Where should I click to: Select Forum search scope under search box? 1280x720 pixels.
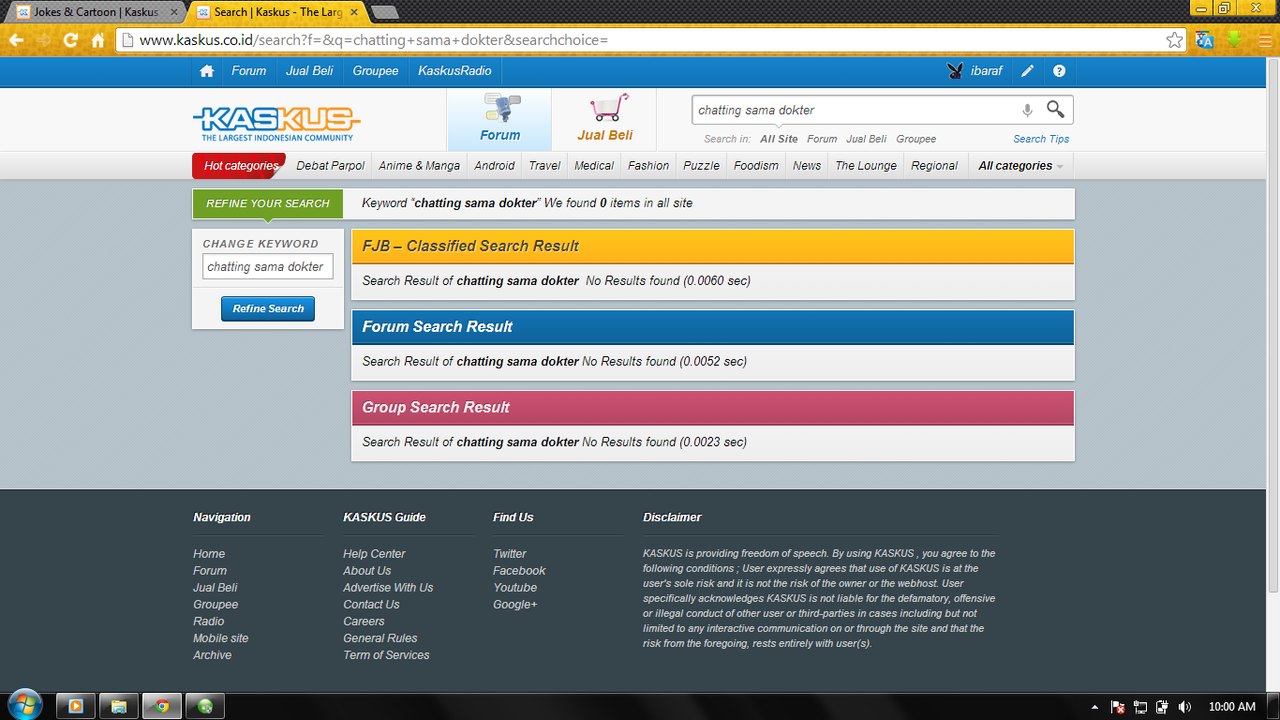pos(822,139)
